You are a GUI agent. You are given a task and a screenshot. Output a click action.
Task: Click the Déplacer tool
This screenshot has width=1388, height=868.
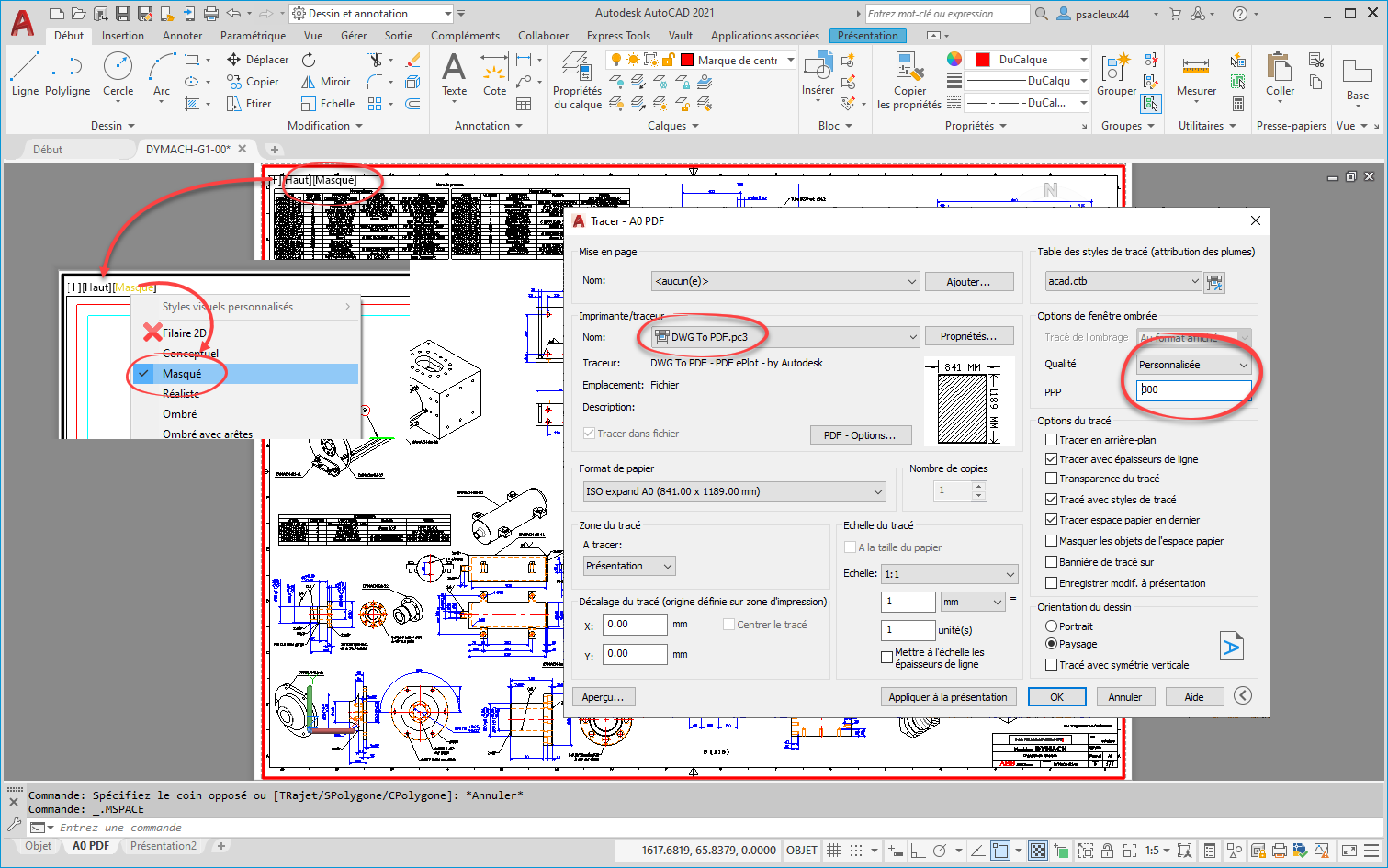258,60
